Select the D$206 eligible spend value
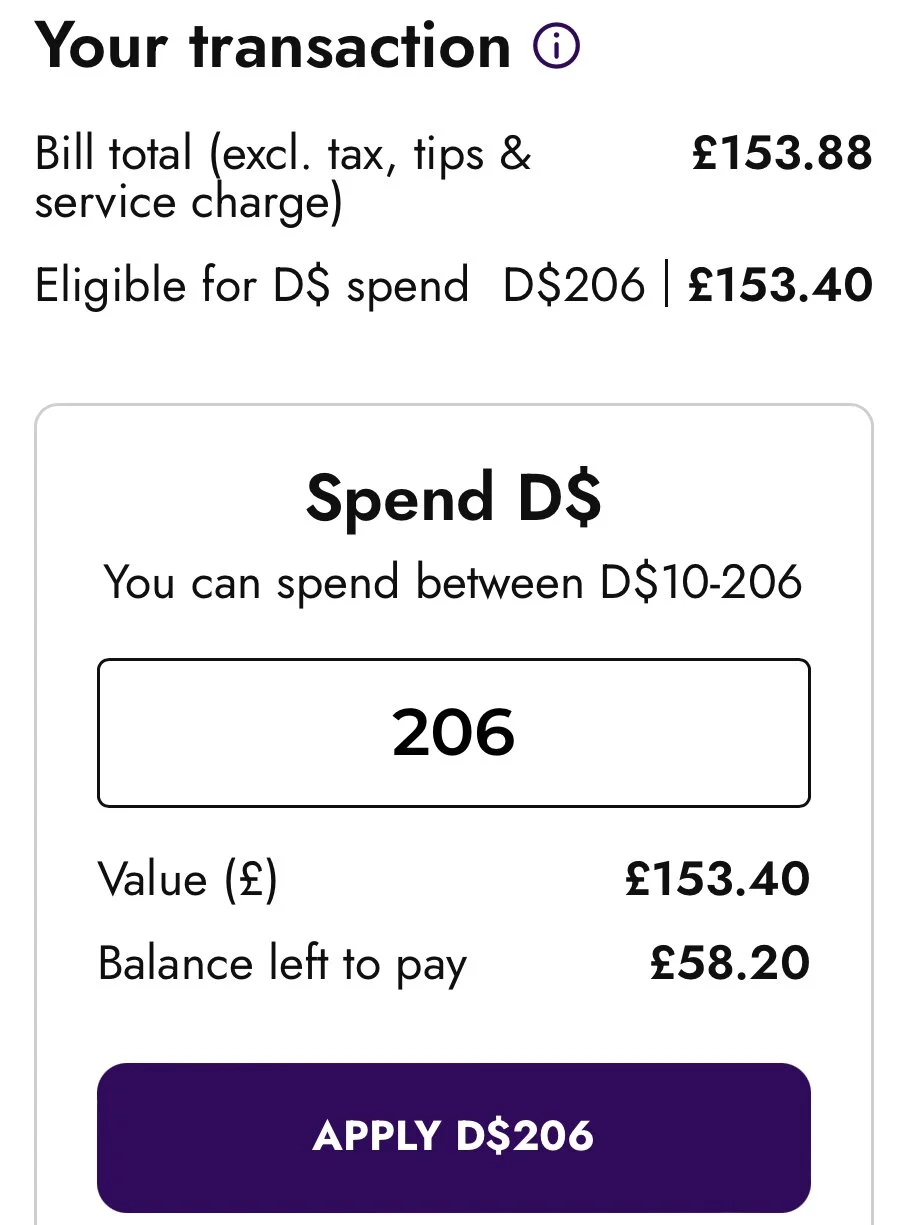 574,286
